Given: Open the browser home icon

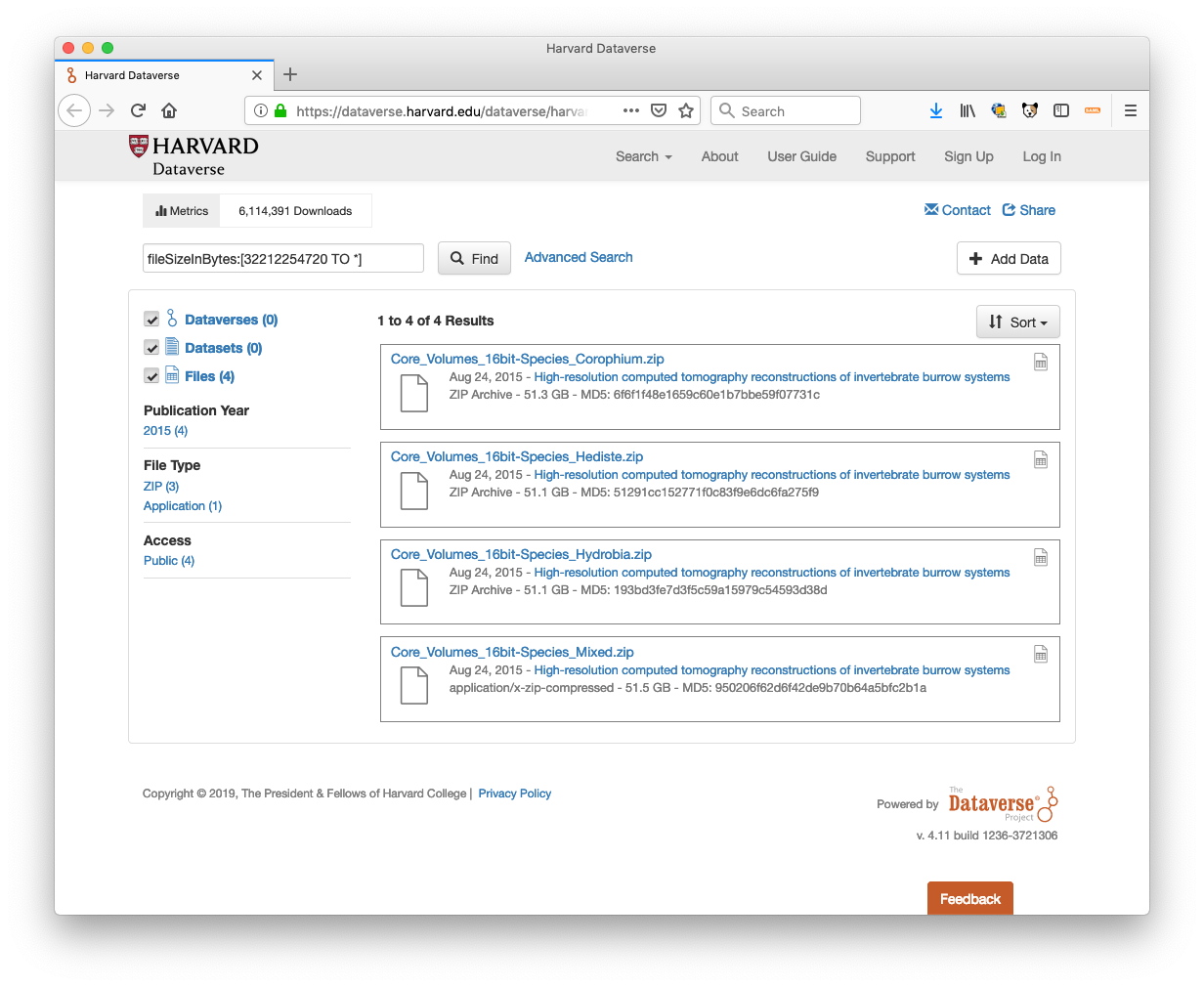Looking at the screenshot, I should pos(169,110).
